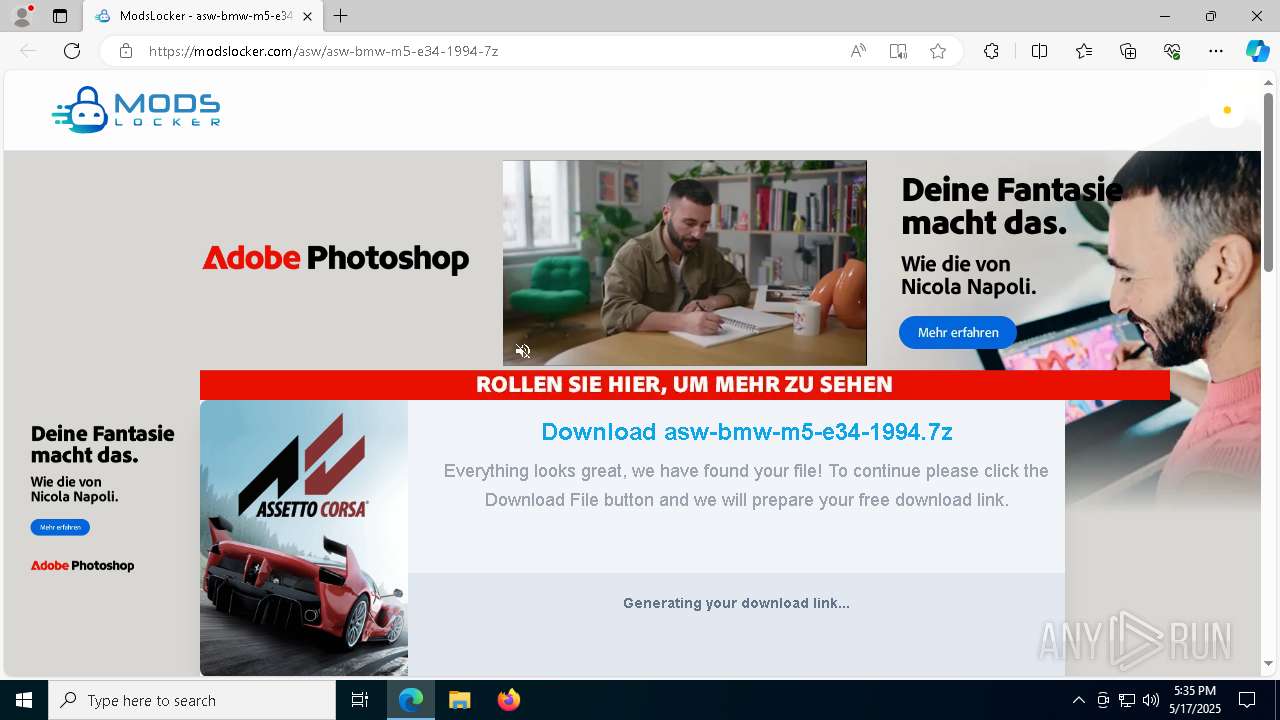Click the small Mehr erfahren button on left ad

(60, 527)
